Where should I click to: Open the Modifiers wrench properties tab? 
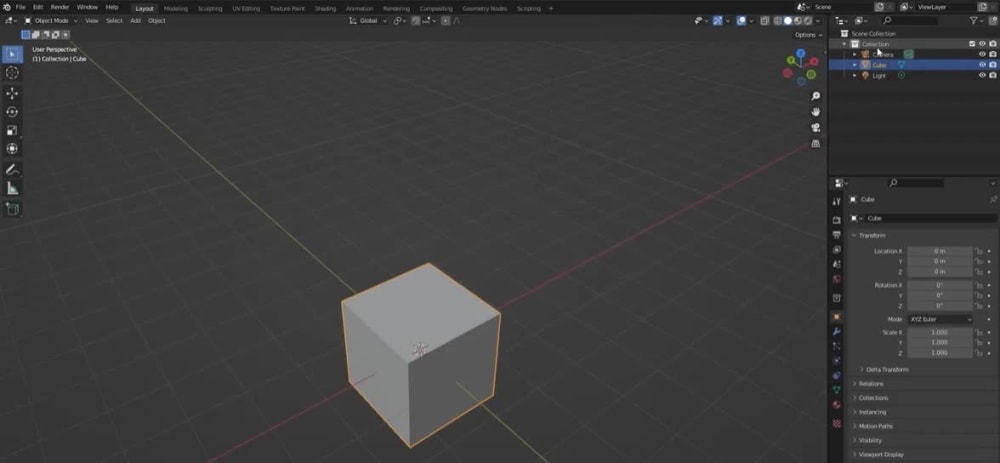coord(837,332)
